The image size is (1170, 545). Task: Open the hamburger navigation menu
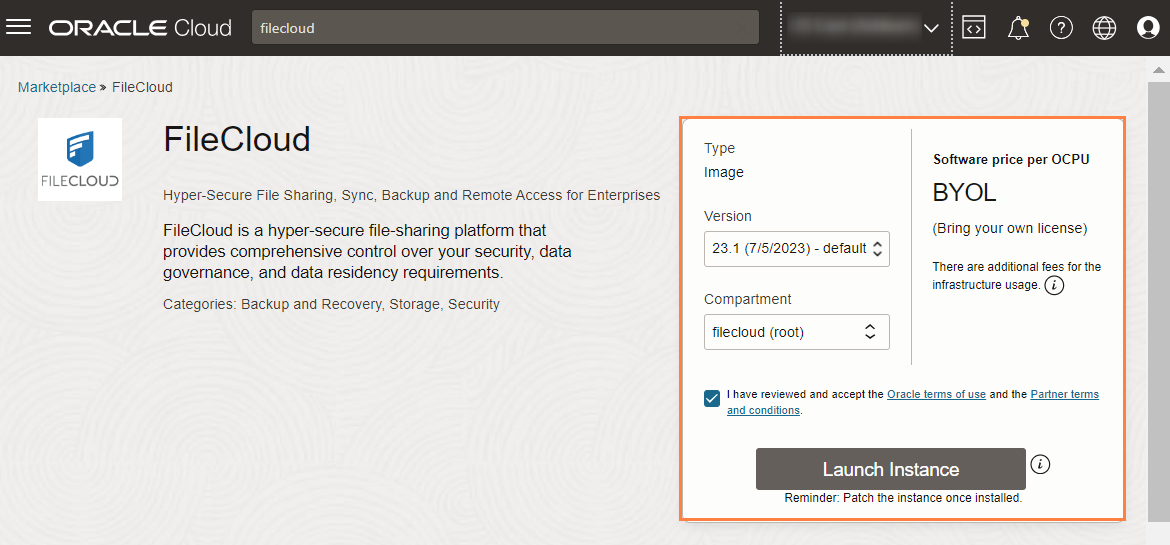[x=20, y=27]
